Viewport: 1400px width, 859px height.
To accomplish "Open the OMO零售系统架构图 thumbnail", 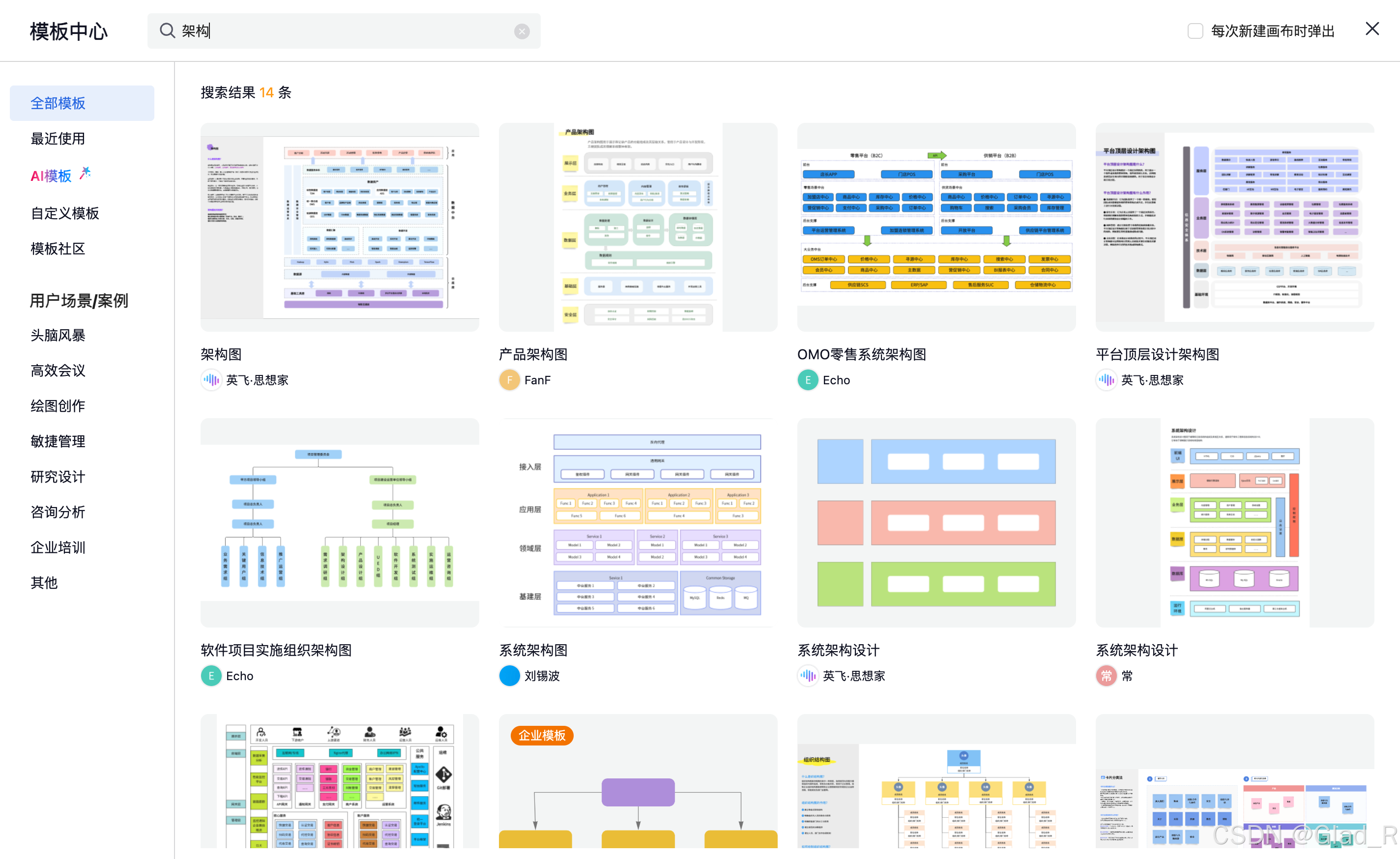I will click(936, 227).
